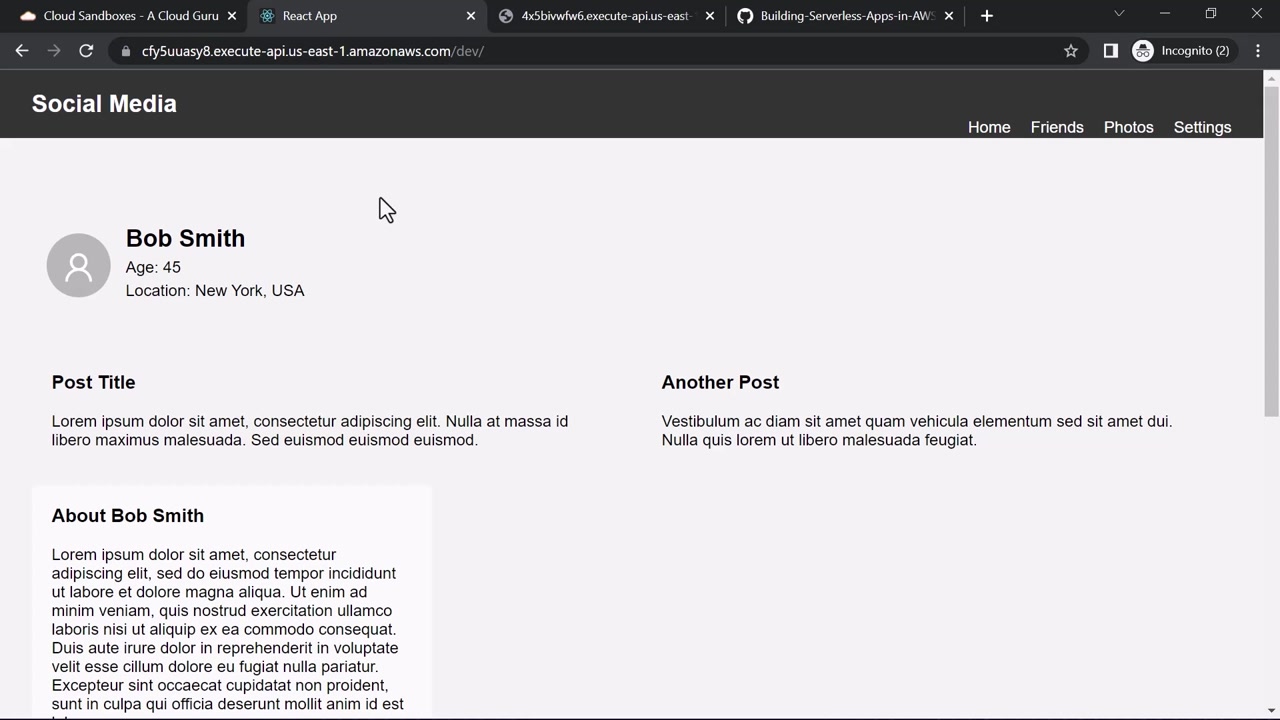Click the browser back arrow

click(x=22, y=51)
